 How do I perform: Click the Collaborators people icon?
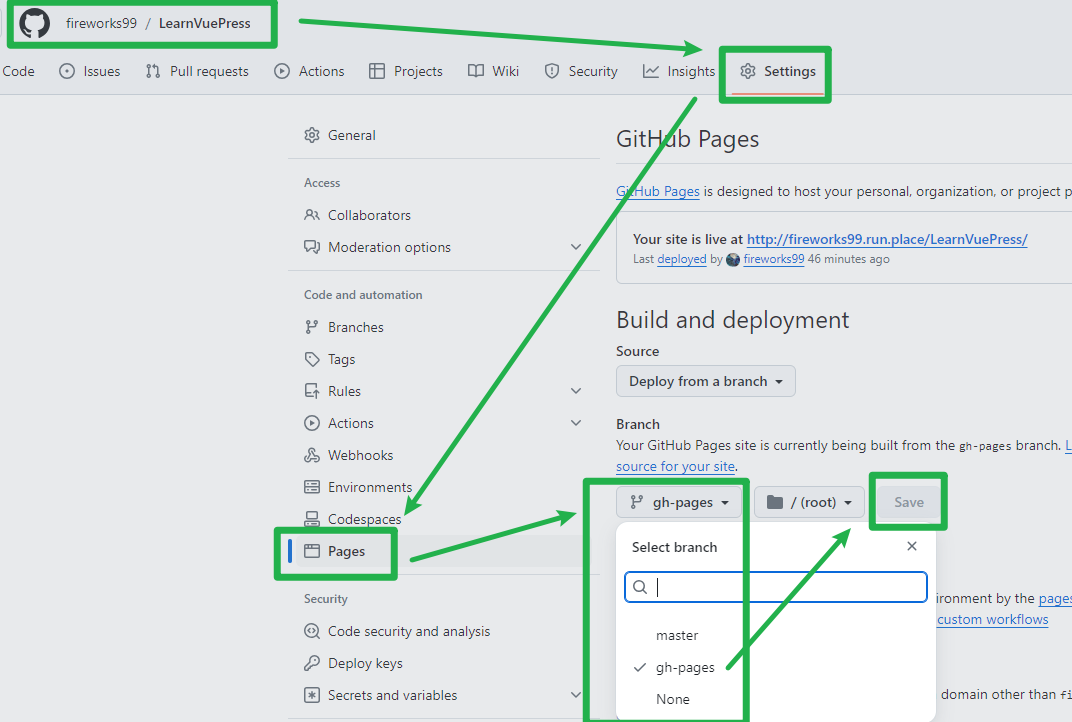(x=312, y=215)
